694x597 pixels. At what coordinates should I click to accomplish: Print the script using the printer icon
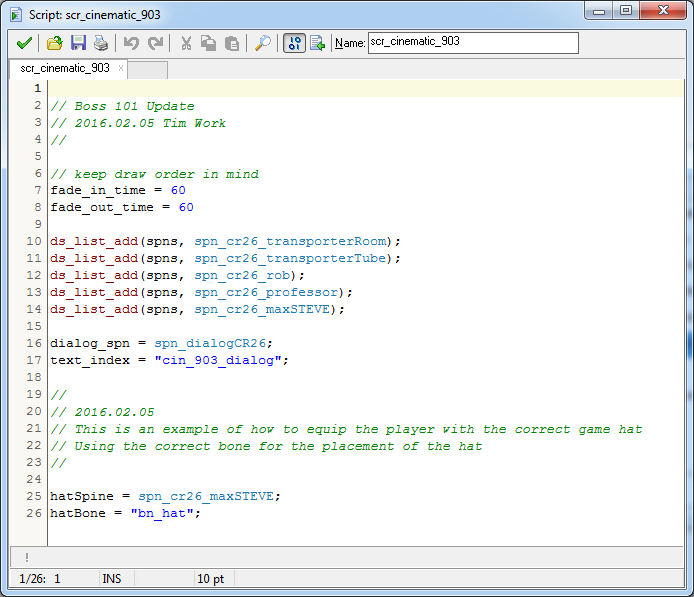tap(101, 43)
